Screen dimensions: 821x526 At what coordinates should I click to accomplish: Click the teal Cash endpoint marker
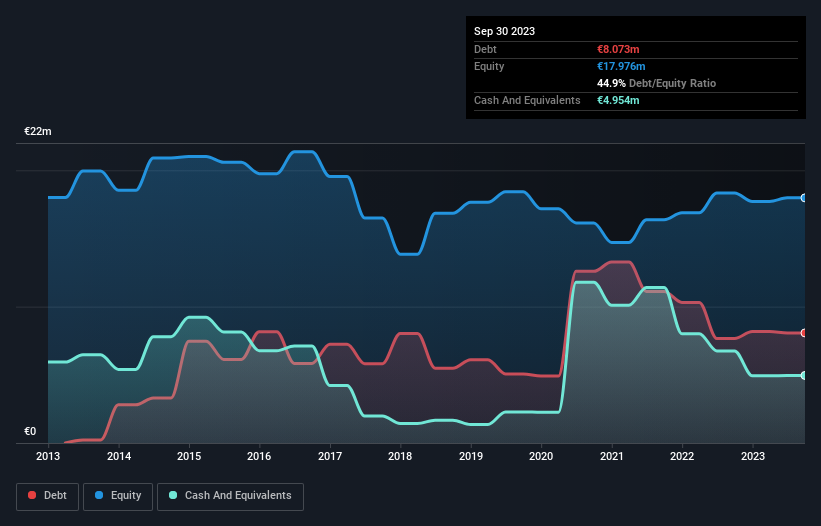click(x=804, y=375)
